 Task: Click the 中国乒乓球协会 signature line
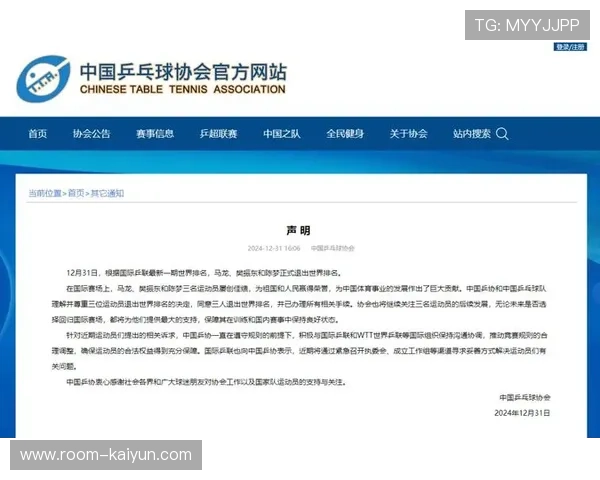(525, 398)
